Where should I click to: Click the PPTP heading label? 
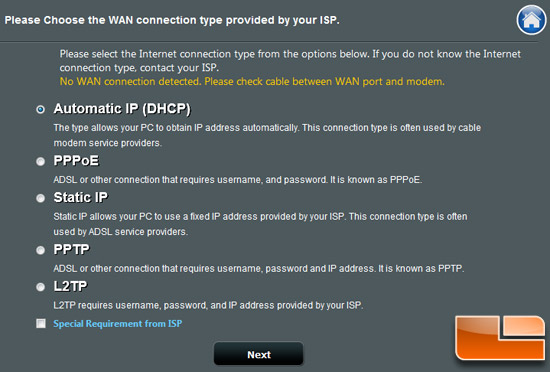point(72,249)
